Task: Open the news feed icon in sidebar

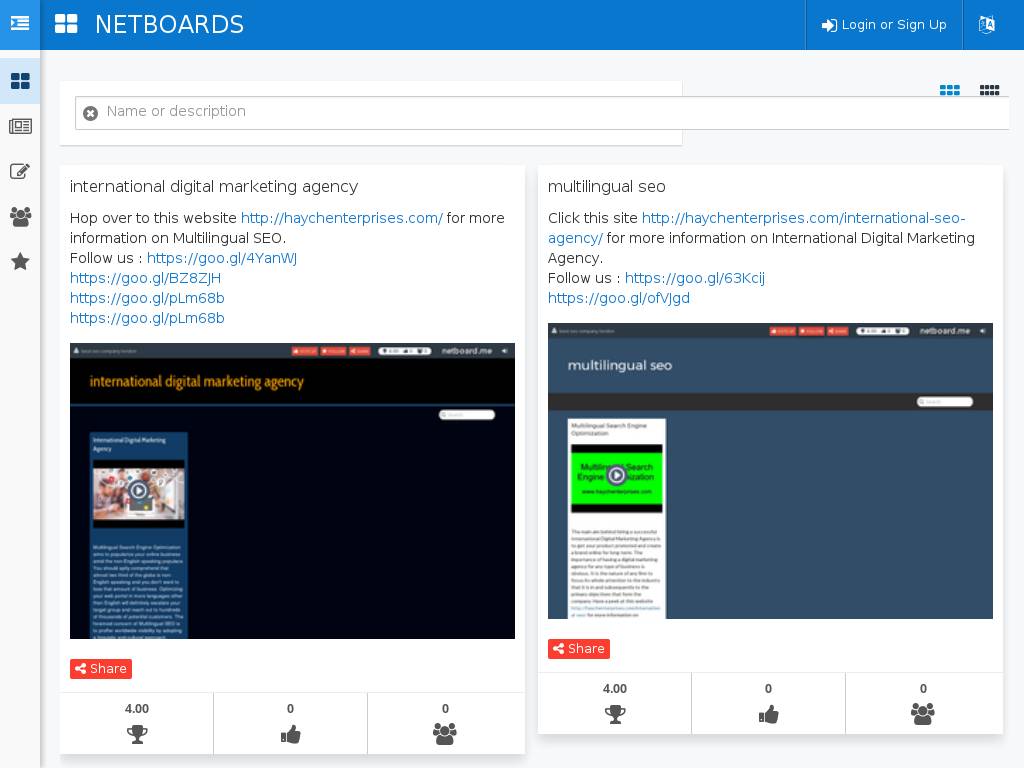Action: [x=20, y=126]
